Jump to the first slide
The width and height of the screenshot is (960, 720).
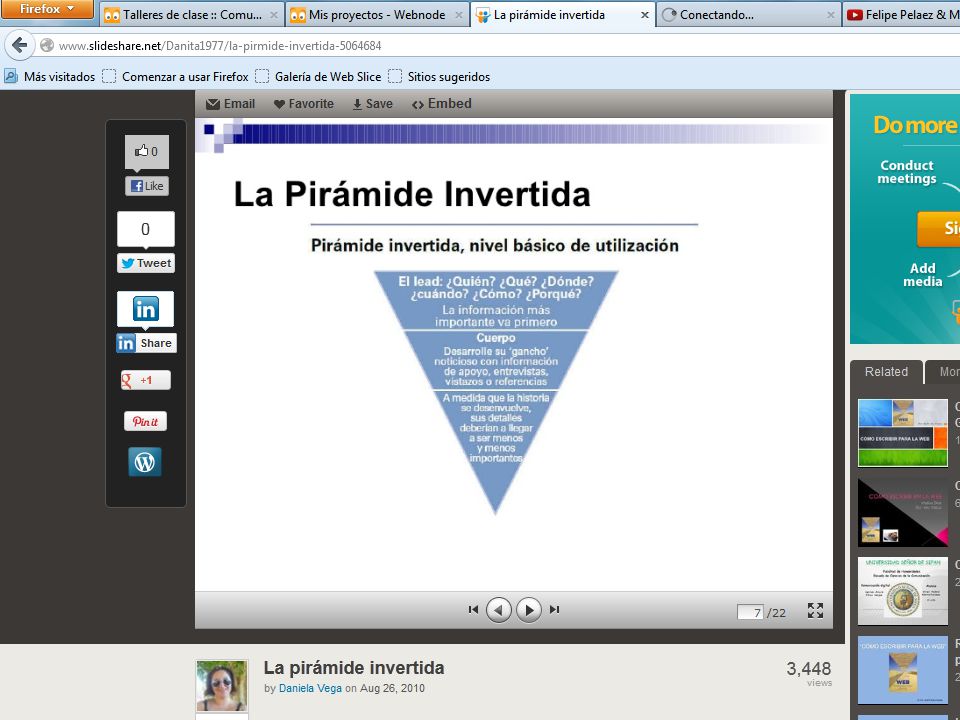click(473, 610)
